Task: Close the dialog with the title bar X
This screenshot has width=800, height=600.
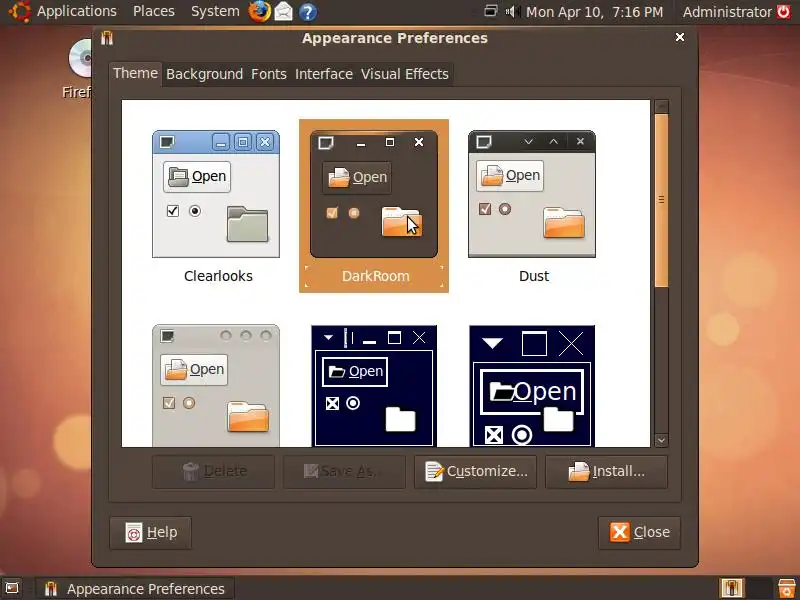Action: coord(680,37)
